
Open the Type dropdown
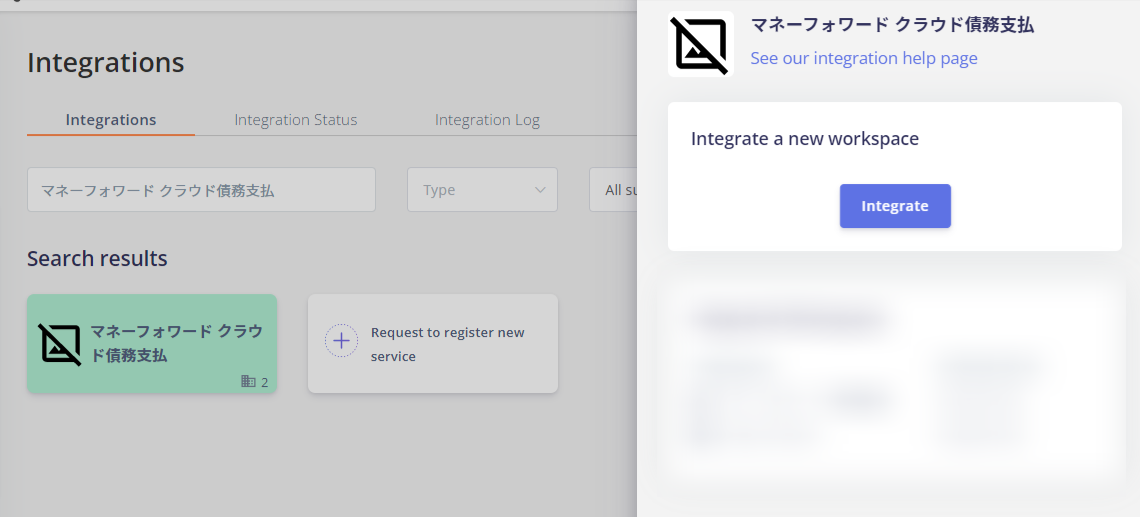pyautogui.click(x=482, y=190)
